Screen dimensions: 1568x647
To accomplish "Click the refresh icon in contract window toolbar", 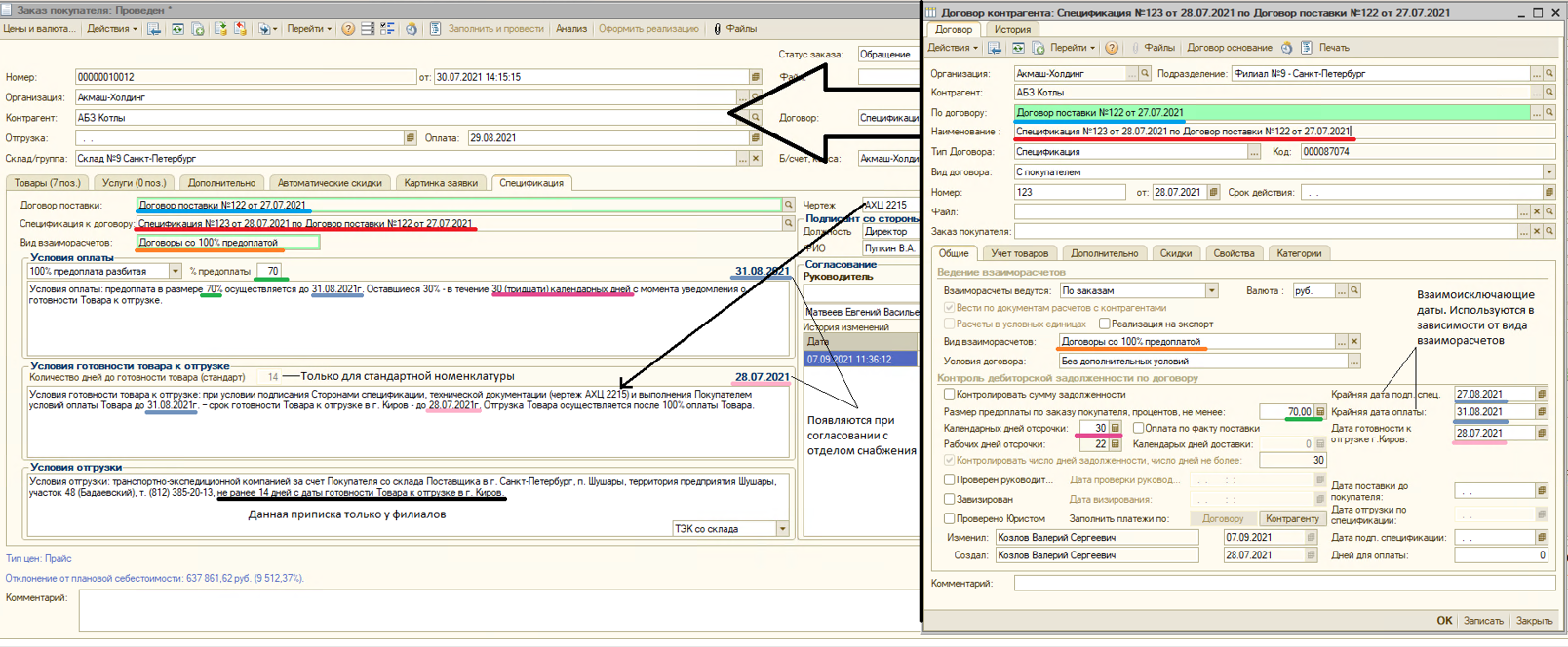I will point(1018,48).
